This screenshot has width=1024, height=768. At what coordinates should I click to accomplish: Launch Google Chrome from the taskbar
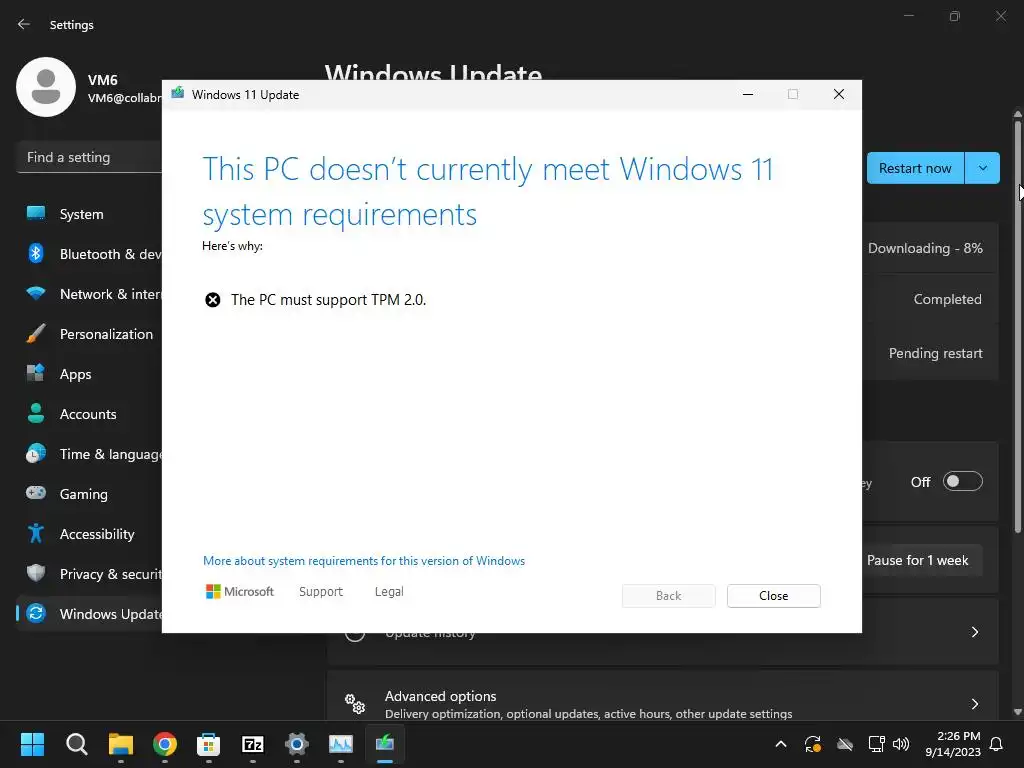[165, 744]
